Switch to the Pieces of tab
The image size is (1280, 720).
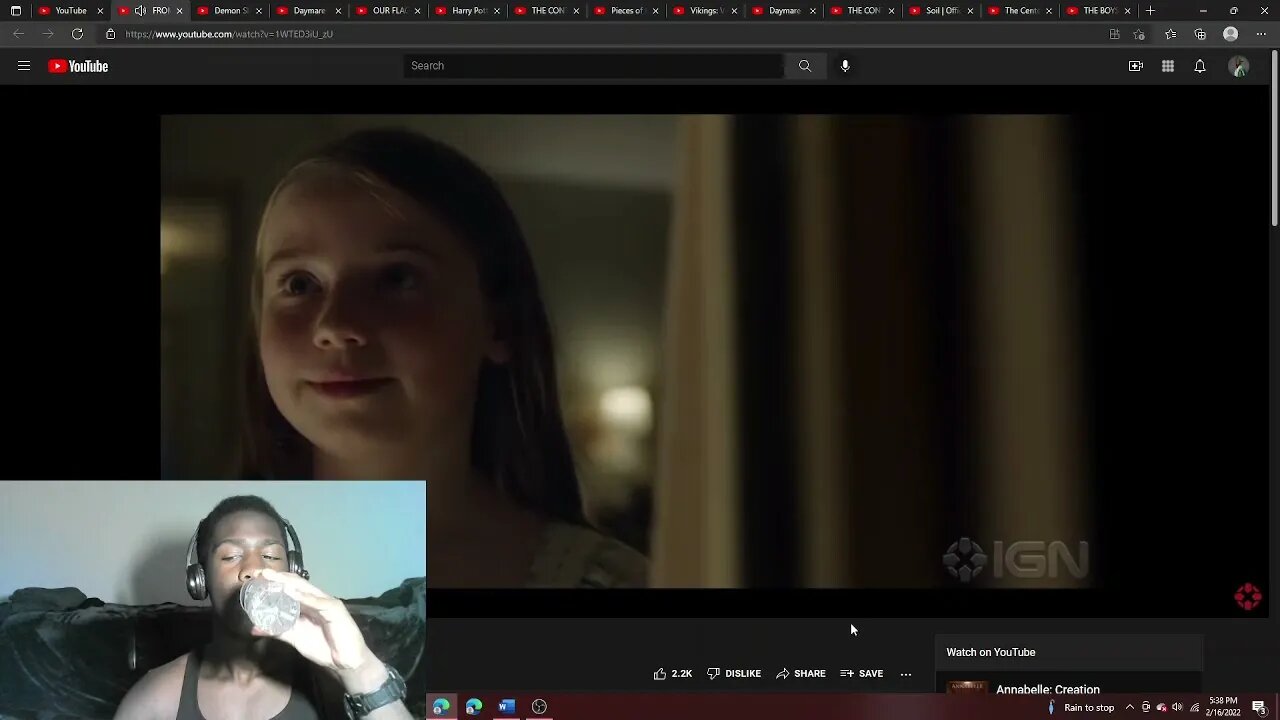click(626, 11)
